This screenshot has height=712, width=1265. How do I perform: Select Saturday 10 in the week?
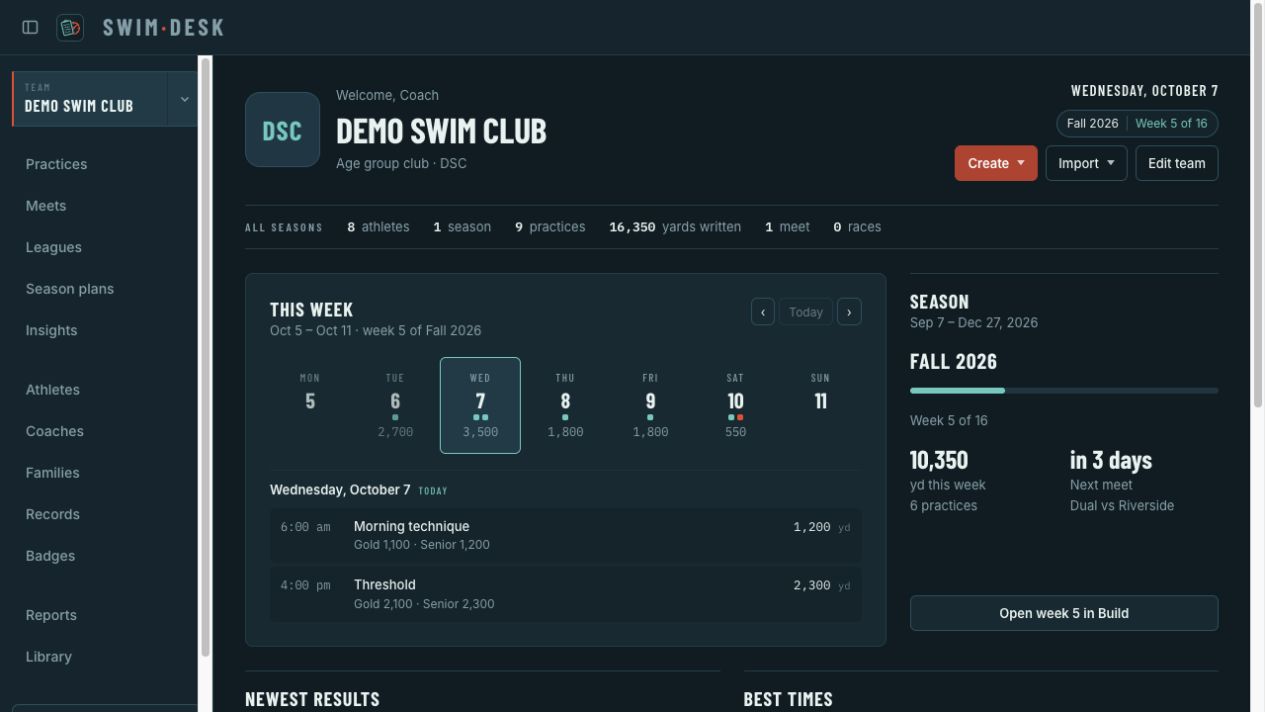coord(735,405)
